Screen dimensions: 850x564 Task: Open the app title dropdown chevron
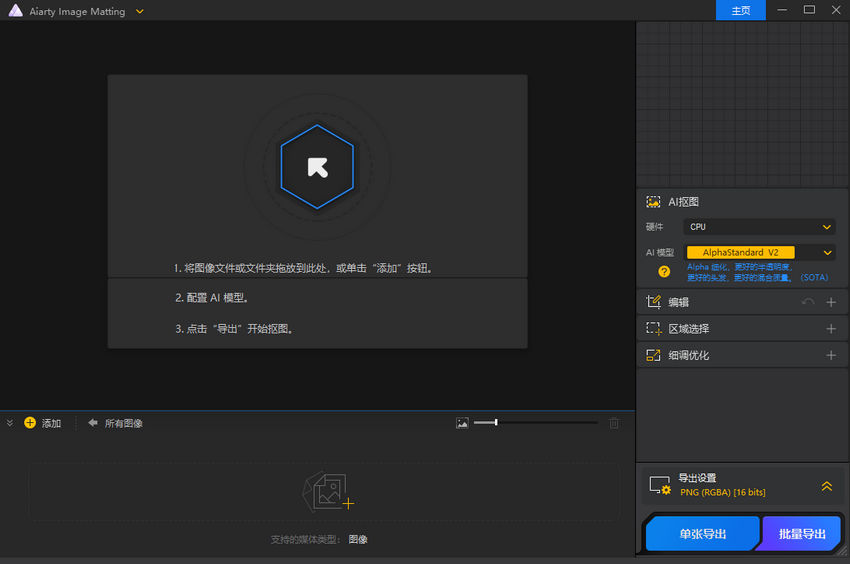[140, 11]
